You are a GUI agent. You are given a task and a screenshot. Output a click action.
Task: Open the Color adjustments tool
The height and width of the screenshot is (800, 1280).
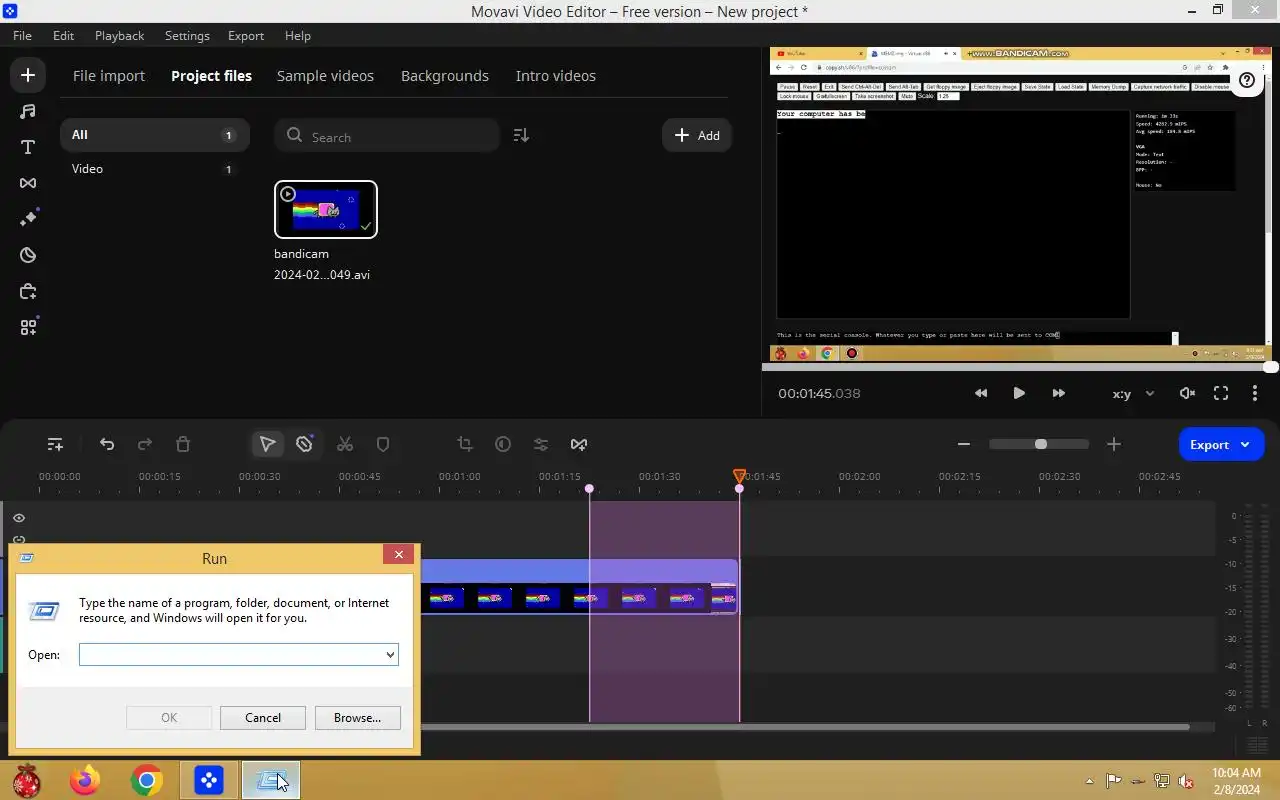tap(503, 444)
